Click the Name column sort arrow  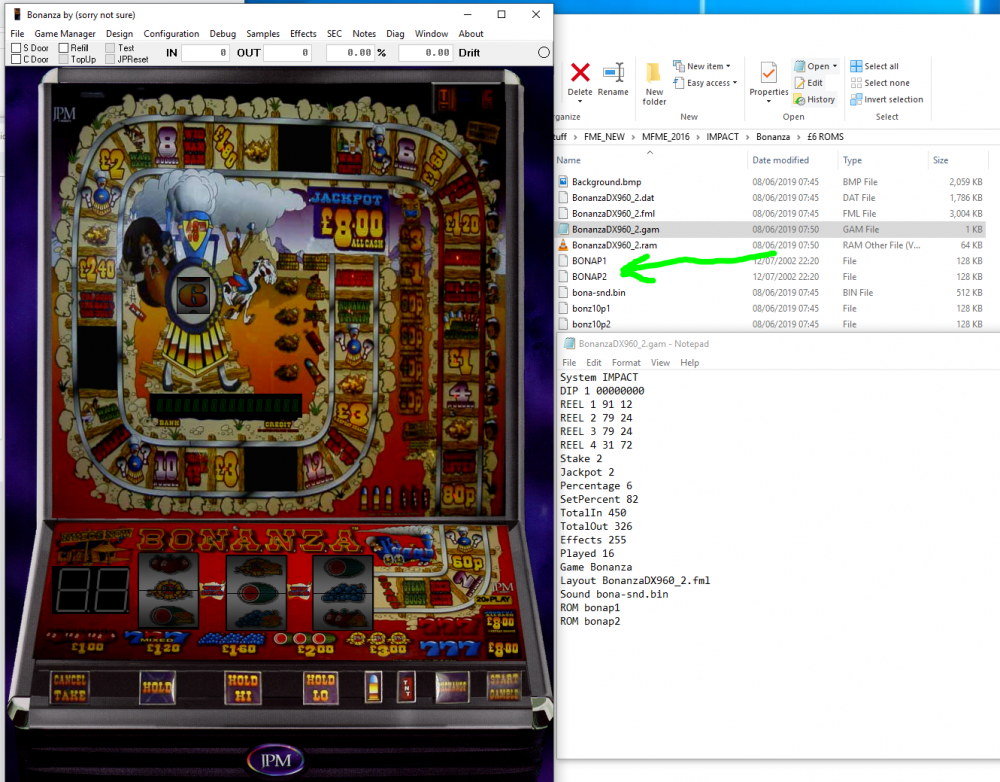(x=650, y=152)
